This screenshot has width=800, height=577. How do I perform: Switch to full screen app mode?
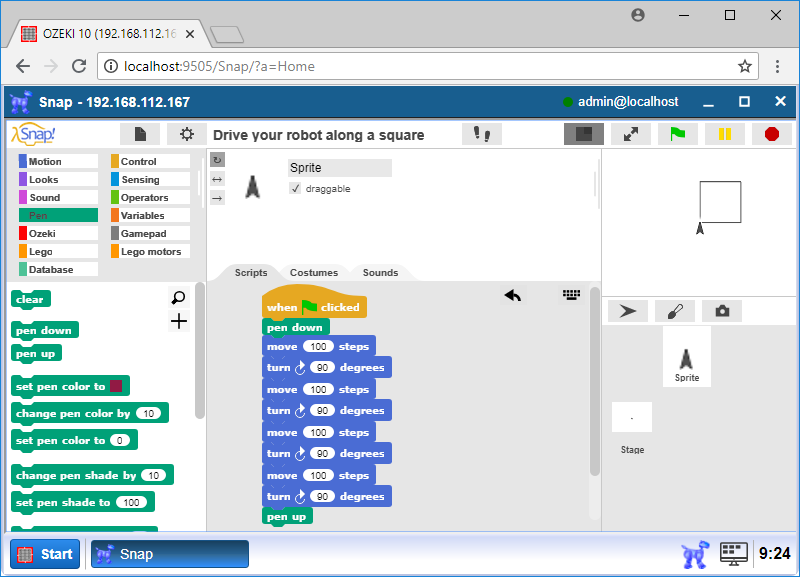click(631, 134)
